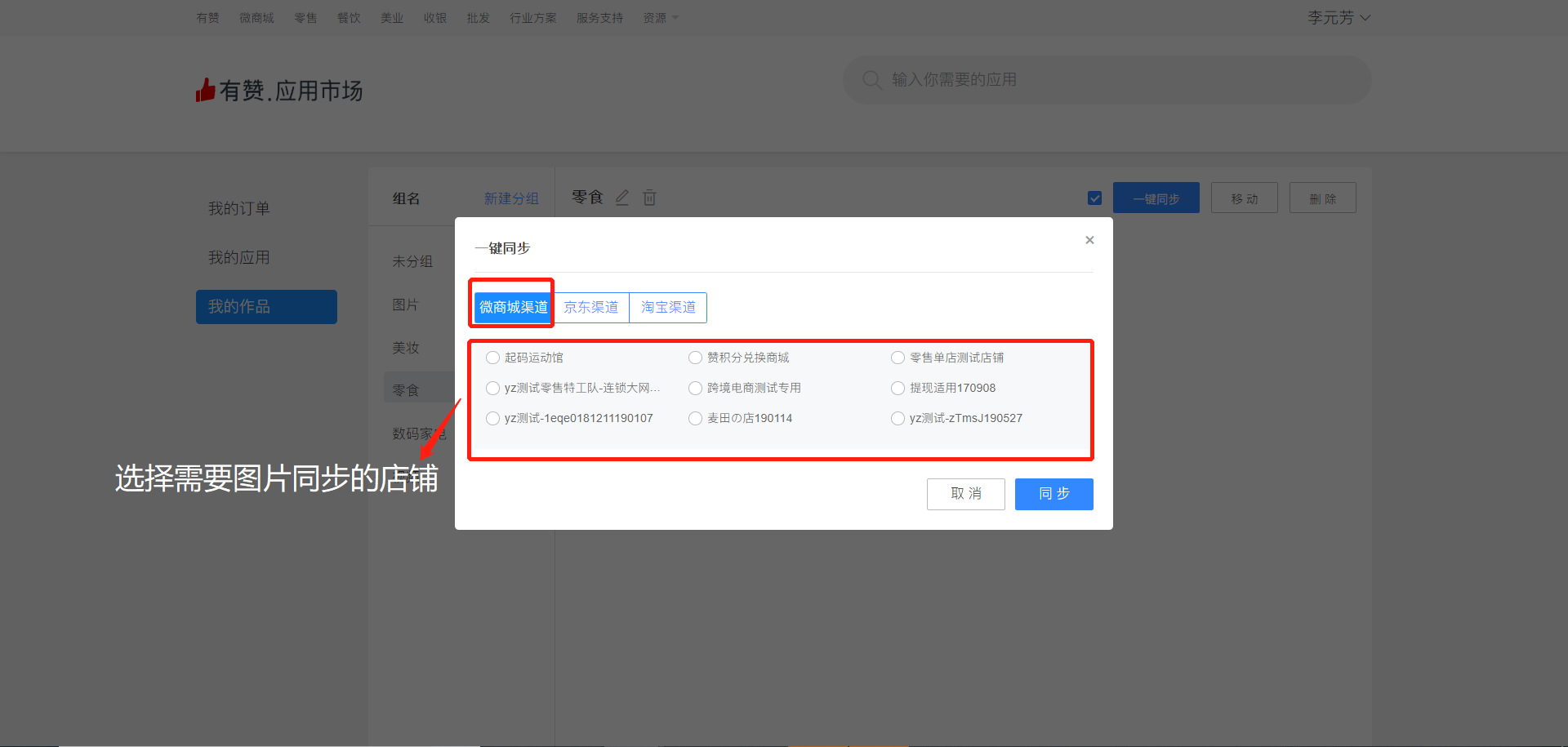Select 提现适用170908 store radio

coord(898,388)
